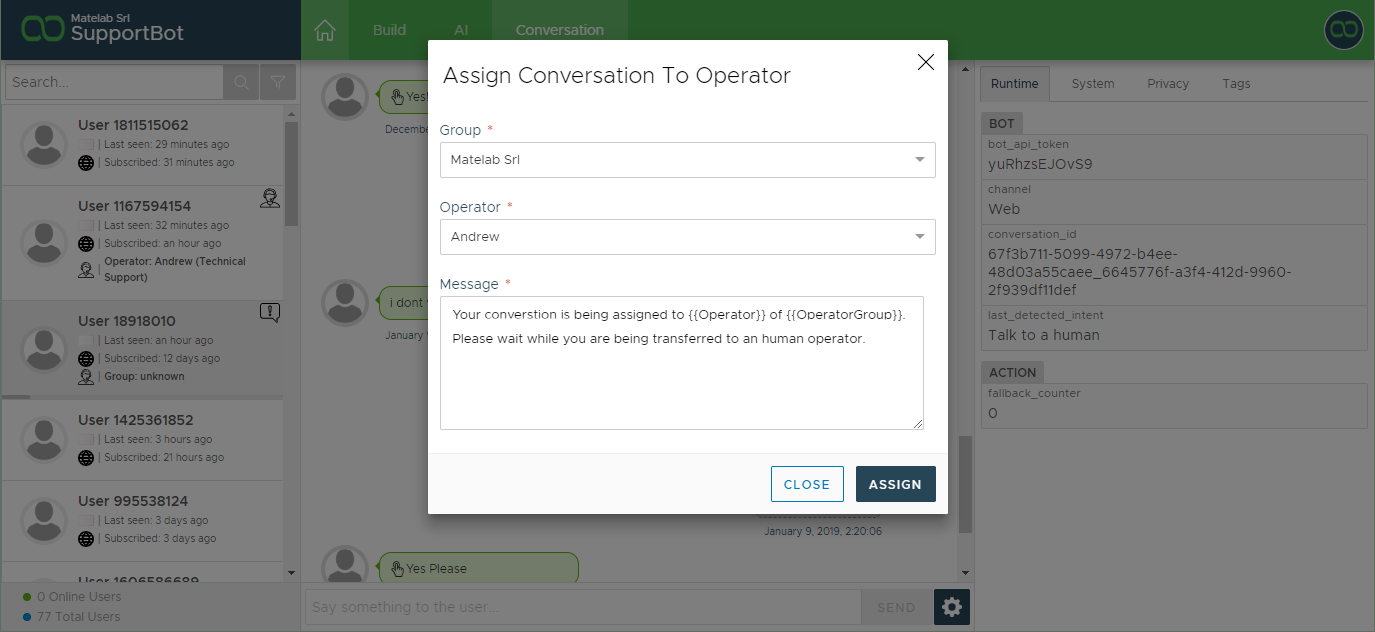Image resolution: width=1375 pixels, height=632 pixels.
Task: Click the CLOSE button in dialog
Action: click(807, 484)
